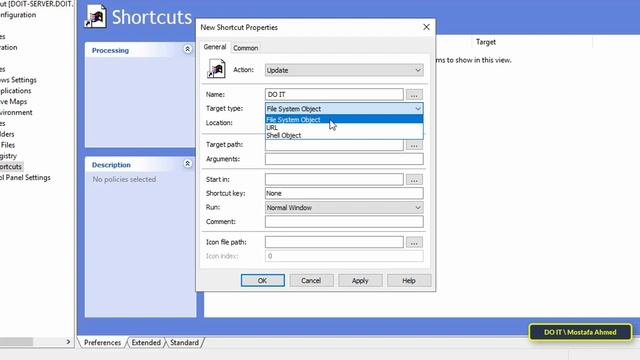The image size is (640, 360).
Task: Click the shortcut icon beside Action
Action: [216, 68]
